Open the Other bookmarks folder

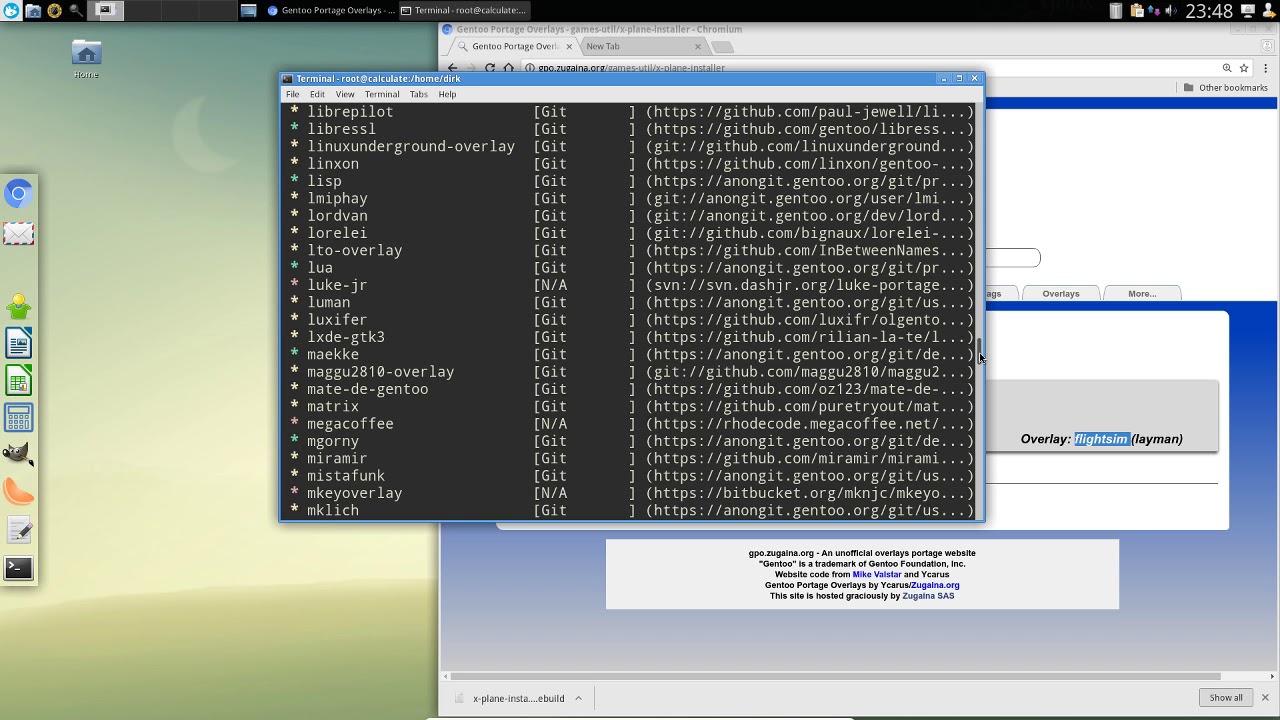pos(1226,87)
